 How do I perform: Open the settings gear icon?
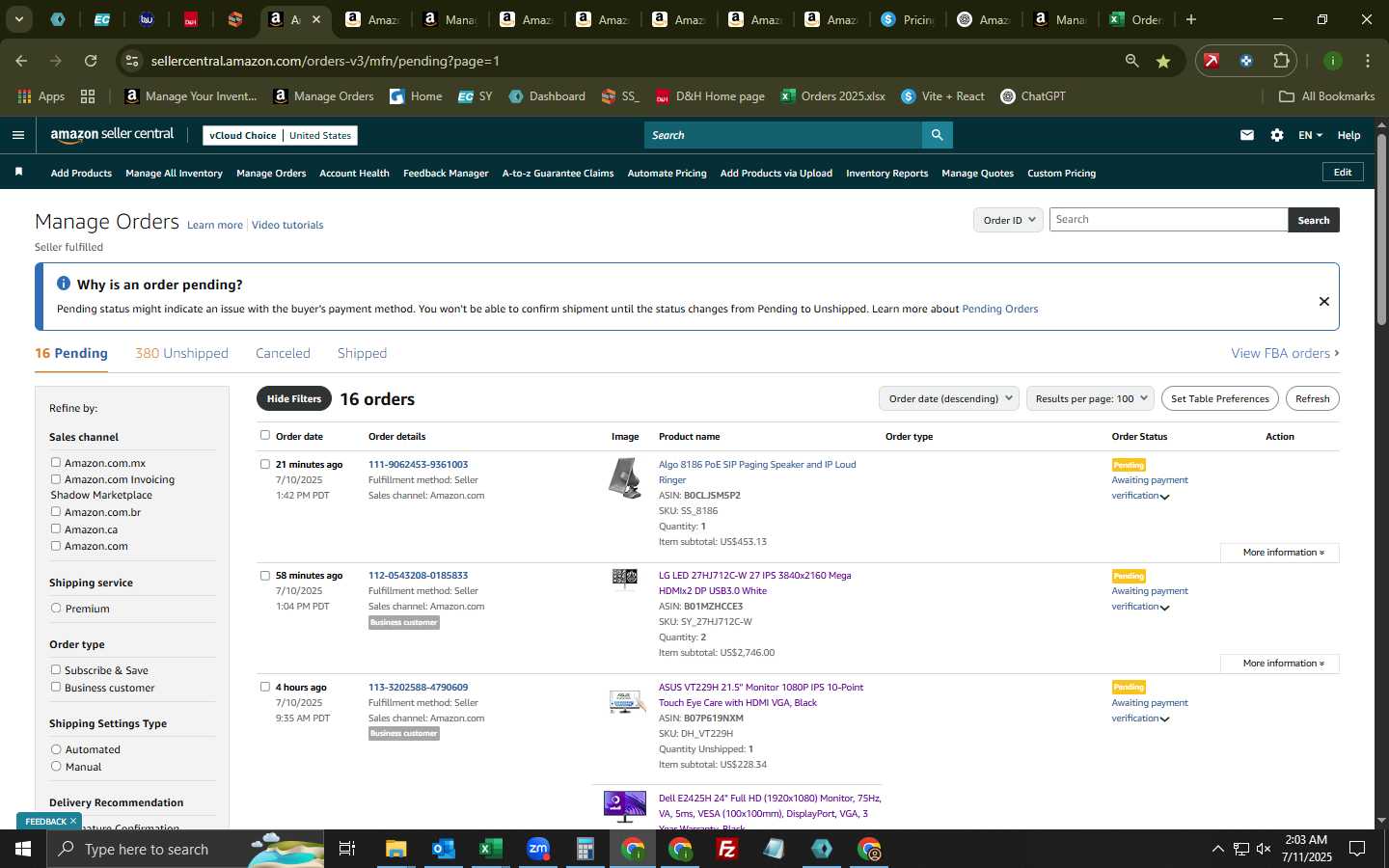tap(1277, 135)
